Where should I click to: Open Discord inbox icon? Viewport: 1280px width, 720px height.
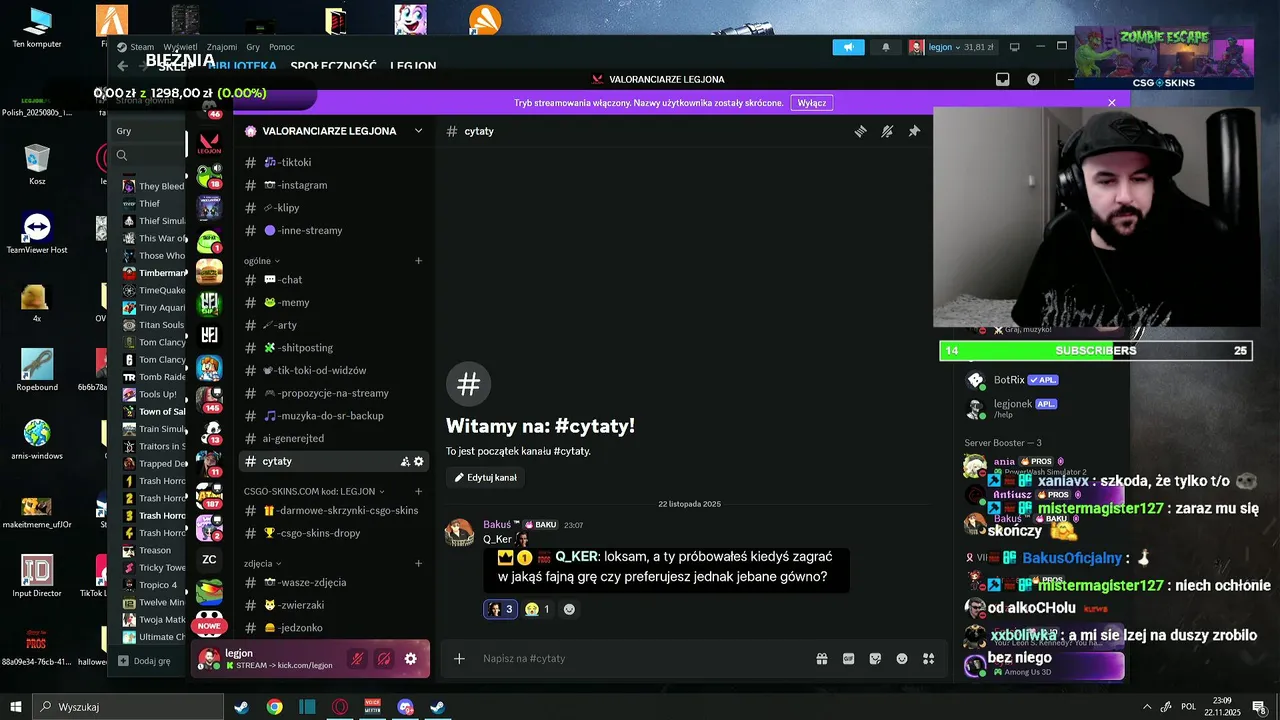[x=1003, y=79]
